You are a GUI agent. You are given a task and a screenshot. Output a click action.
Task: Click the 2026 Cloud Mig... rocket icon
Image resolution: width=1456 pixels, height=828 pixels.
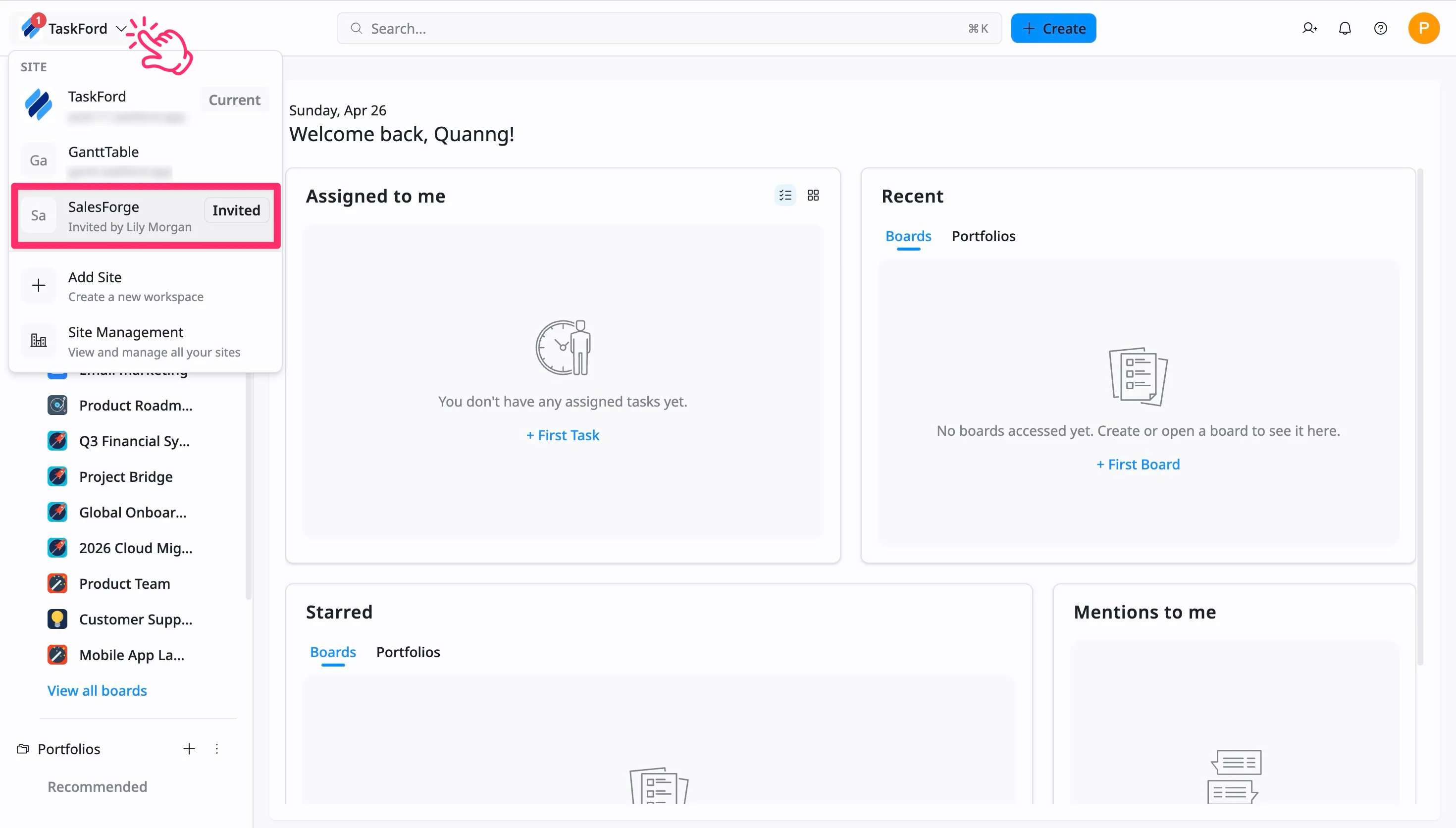(x=57, y=548)
